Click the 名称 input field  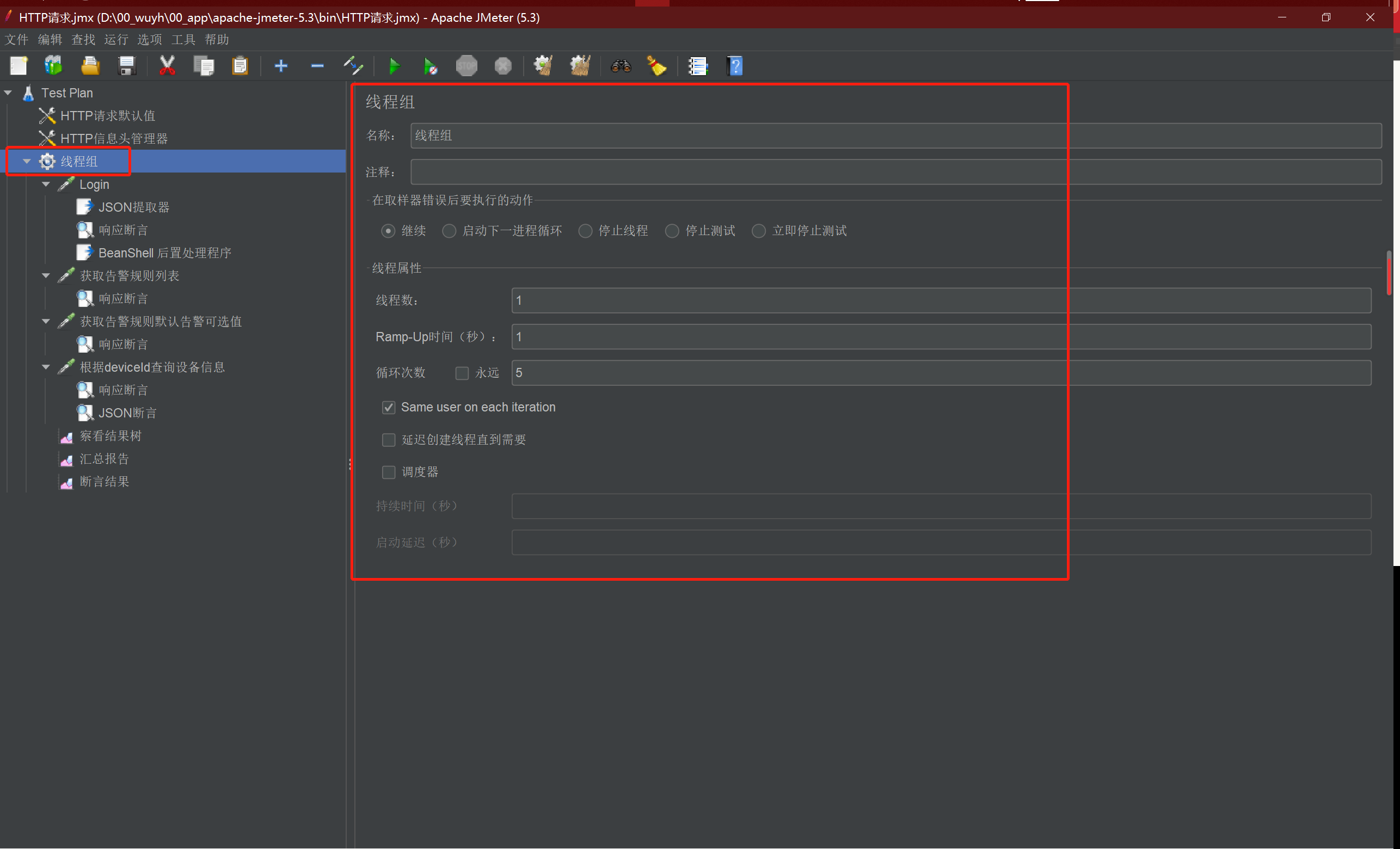click(x=896, y=136)
